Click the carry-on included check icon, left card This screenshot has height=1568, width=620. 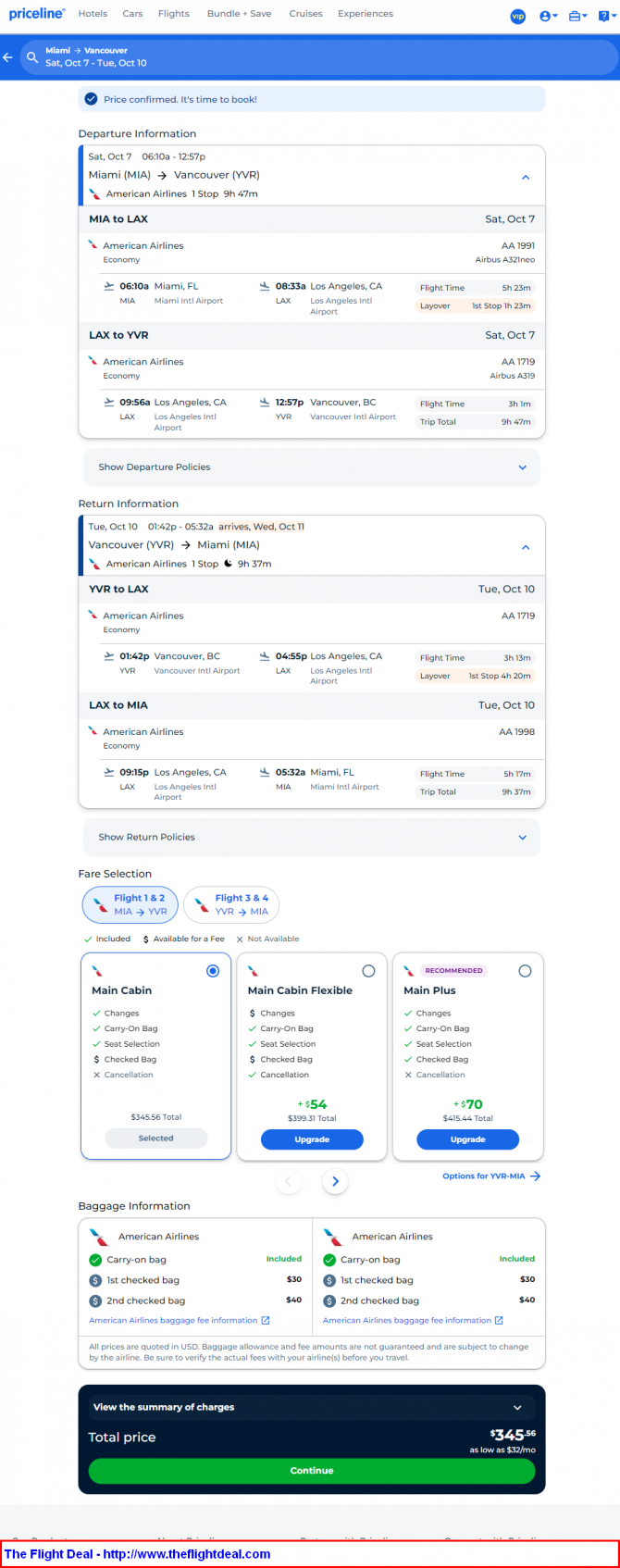pos(95,1260)
